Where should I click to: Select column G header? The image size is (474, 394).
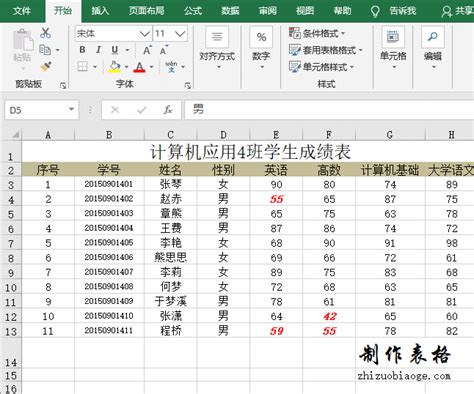[390, 135]
